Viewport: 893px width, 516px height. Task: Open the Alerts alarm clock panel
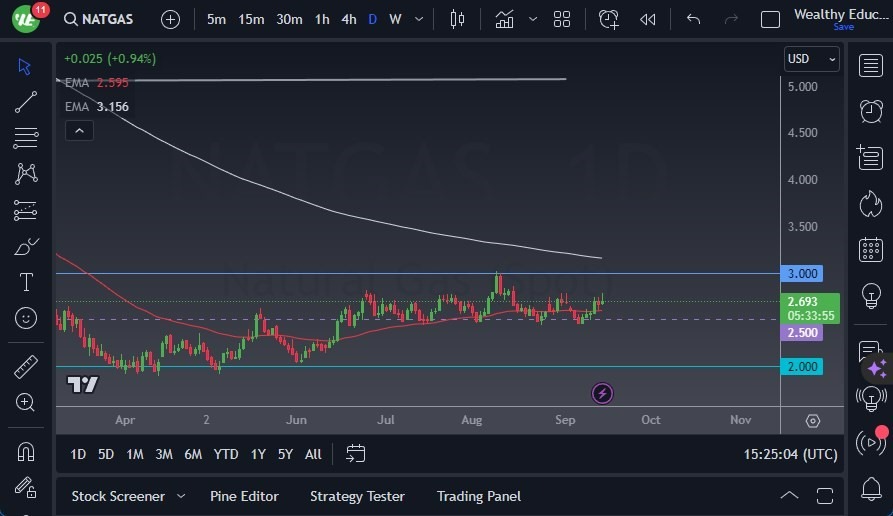click(870, 110)
